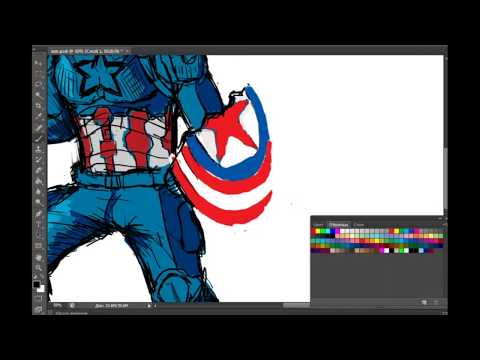Click the black foreground color box
The height and width of the screenshot is (360, 480).
[36, 284]
